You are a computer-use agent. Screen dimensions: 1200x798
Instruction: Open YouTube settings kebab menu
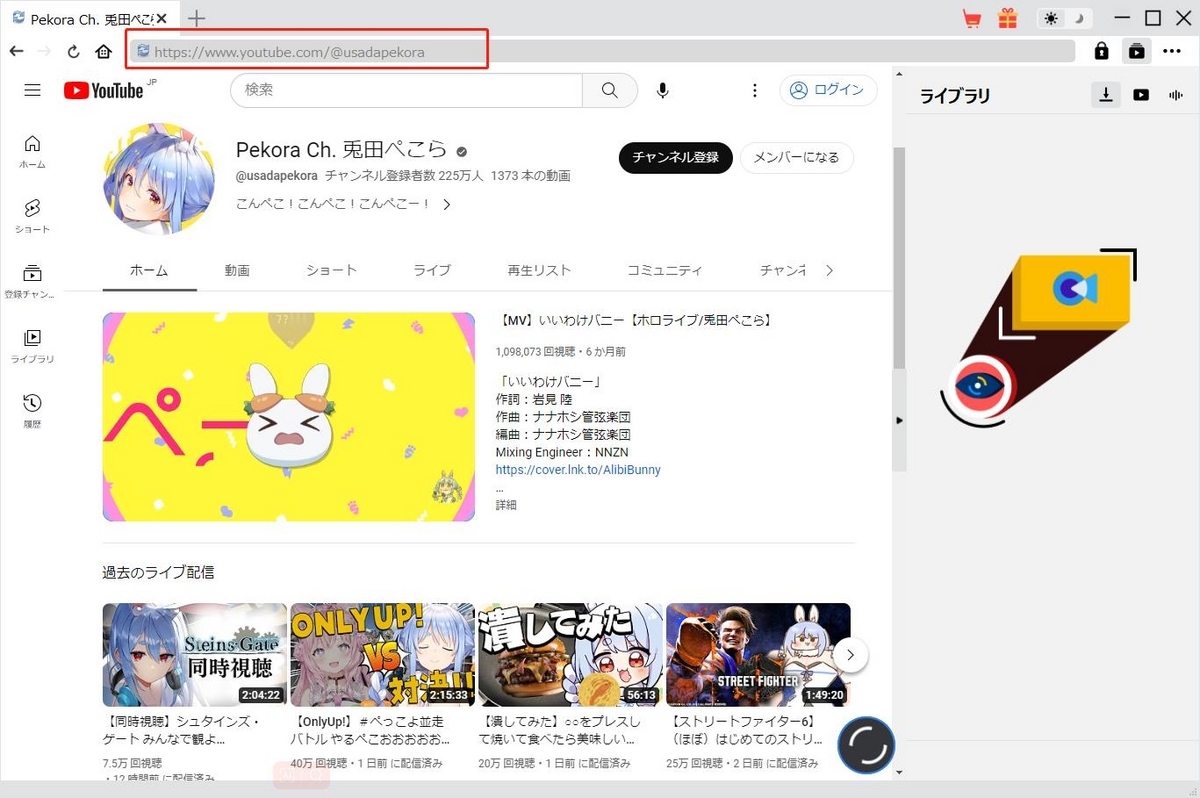click(x=755, y=91)
